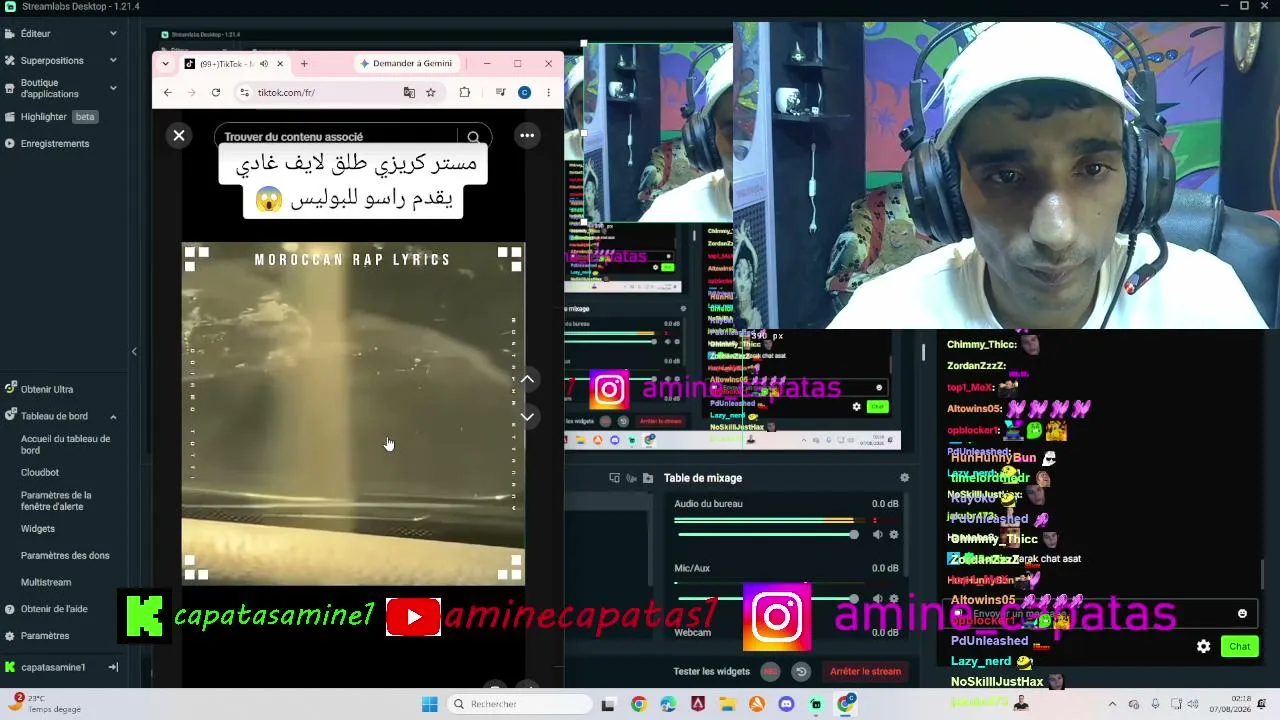
Task: Collapse the Streamlabs sidebar with the arrow
Action: pos(134,351)
